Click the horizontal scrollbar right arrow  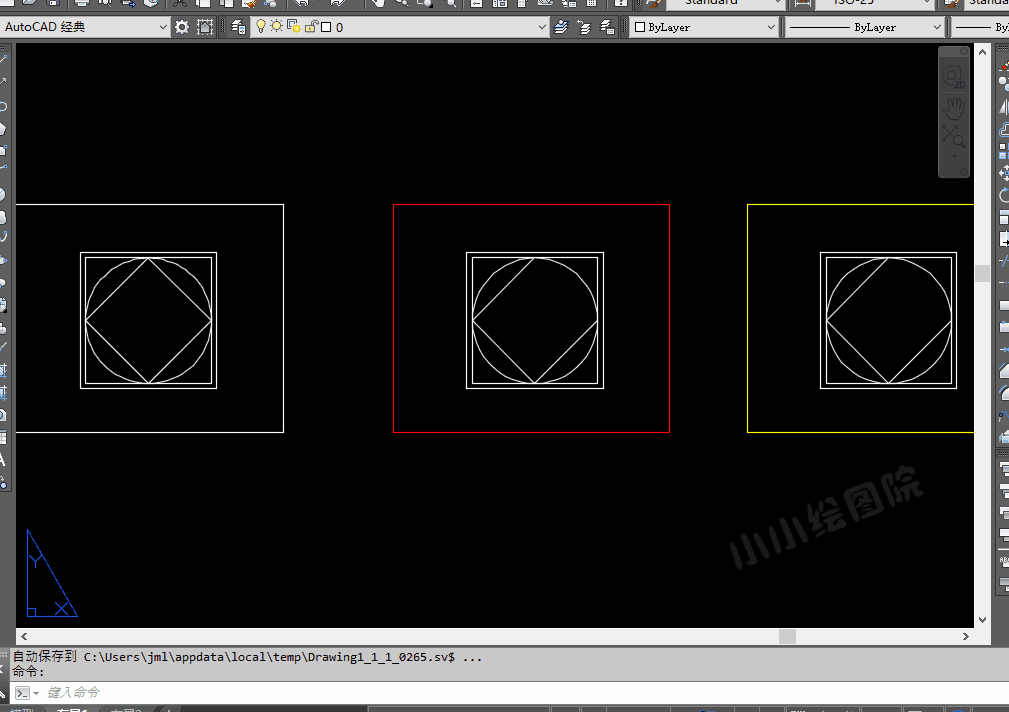pos(966,636)
